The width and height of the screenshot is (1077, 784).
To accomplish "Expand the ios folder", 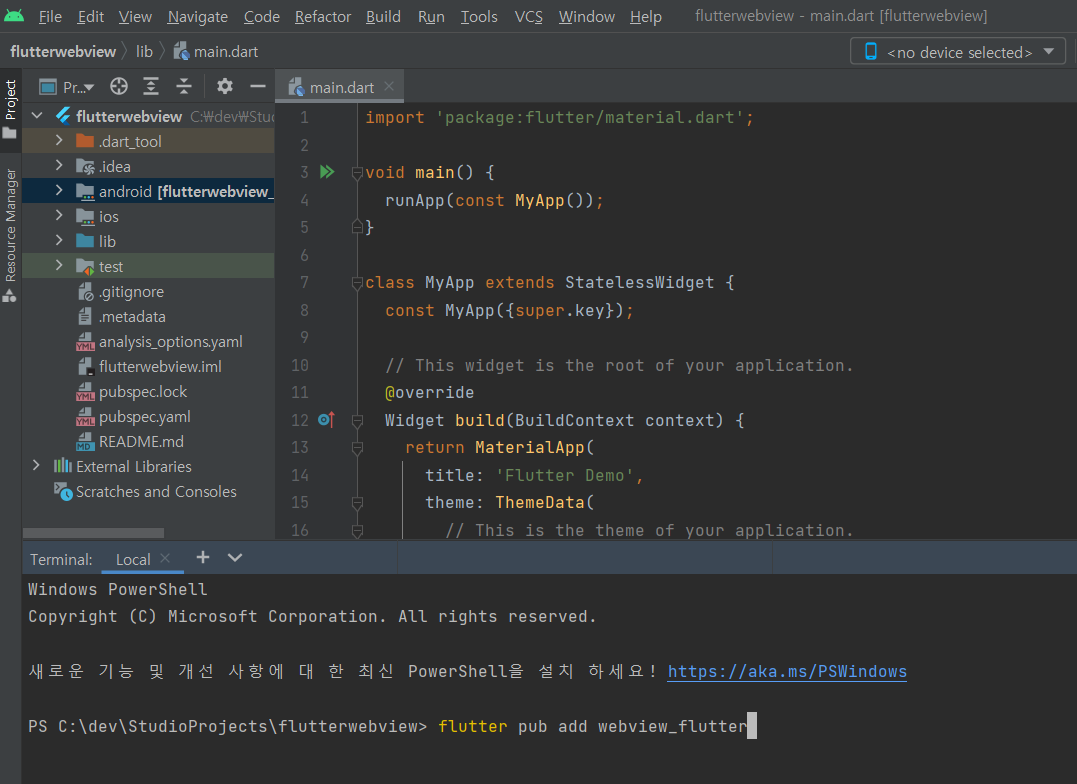I will (x=59, y=215).
